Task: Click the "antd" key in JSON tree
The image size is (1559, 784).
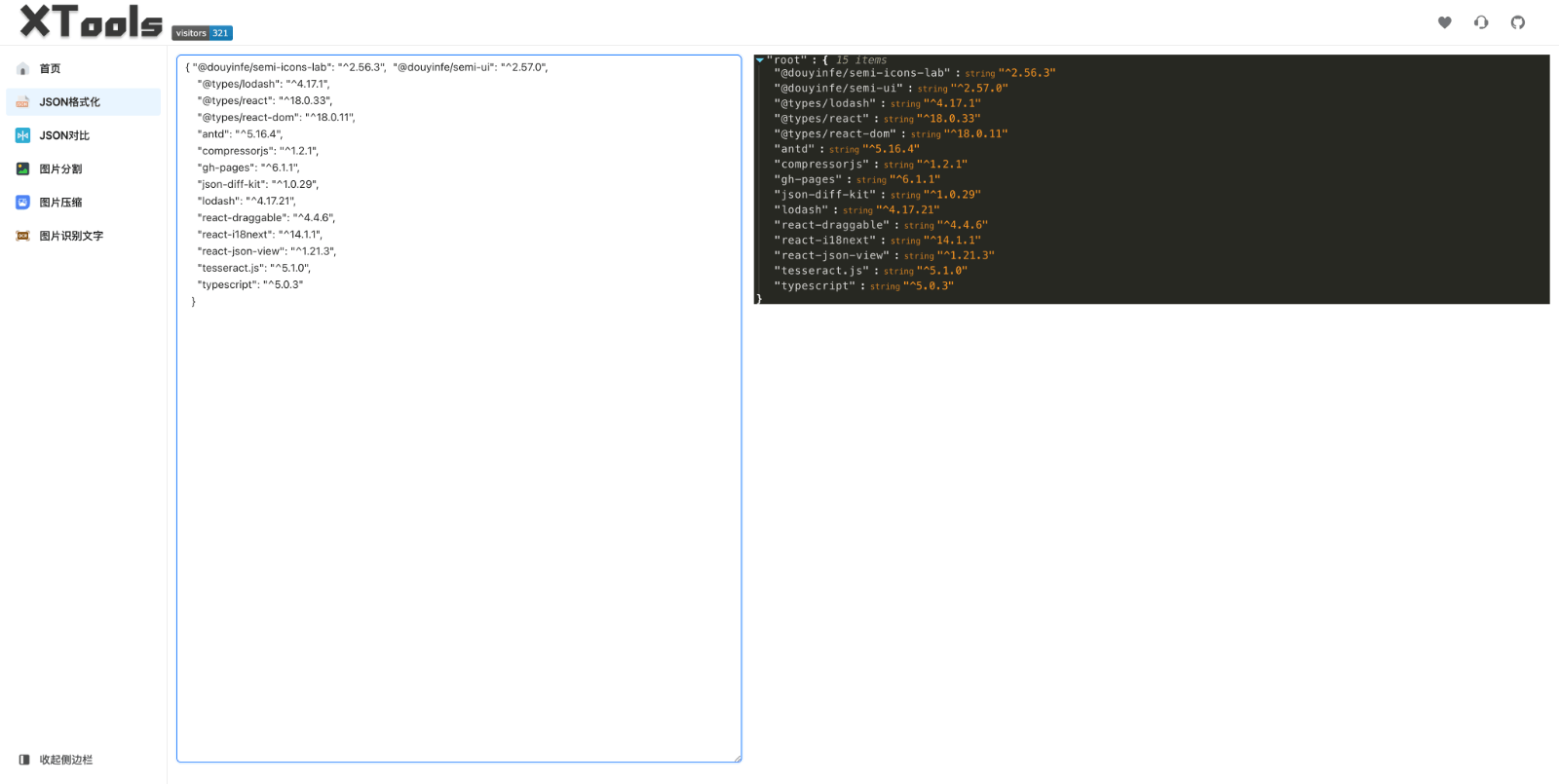Action: [794, 149]
